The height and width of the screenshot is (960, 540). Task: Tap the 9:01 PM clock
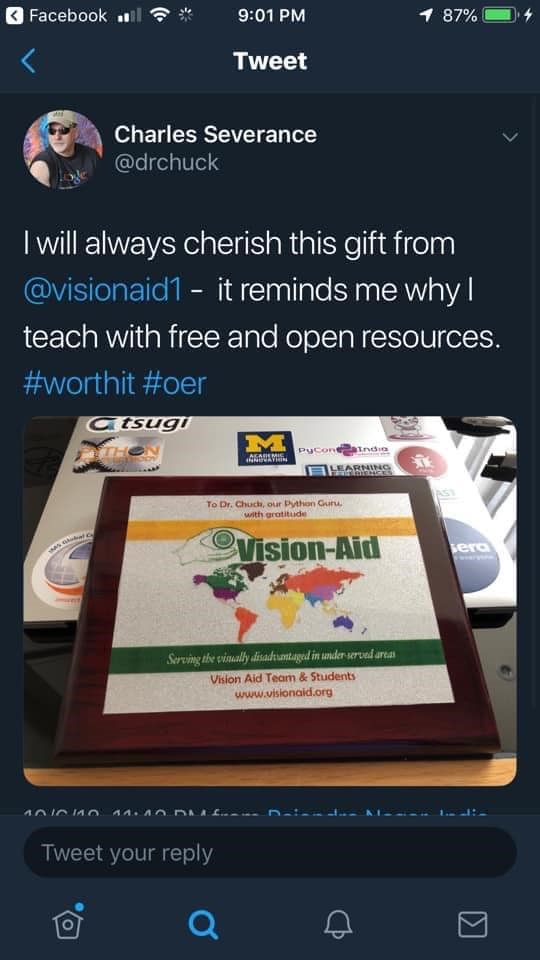pos(271,16)
